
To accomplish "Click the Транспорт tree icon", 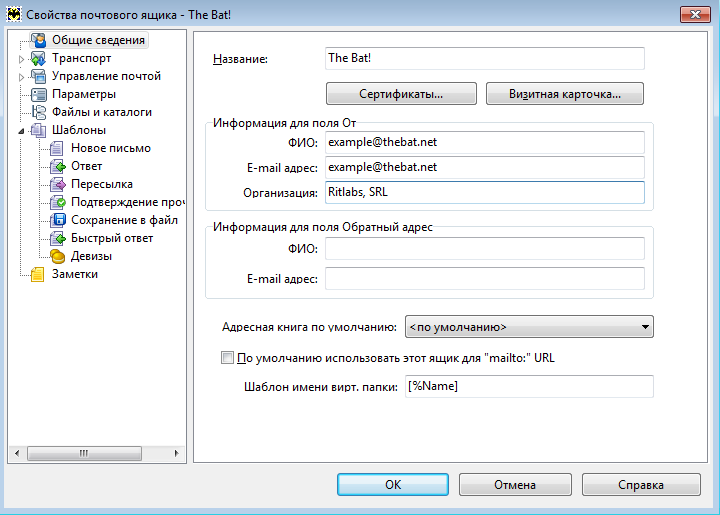I will click(x=39, y=58).
